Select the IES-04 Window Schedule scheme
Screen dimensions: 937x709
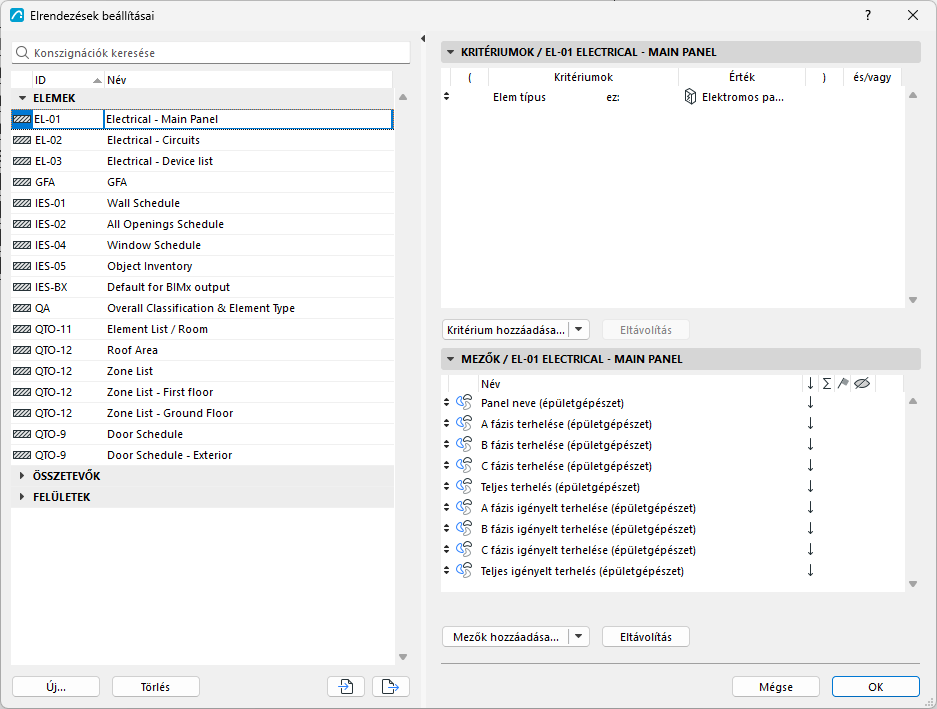point(203,245)
